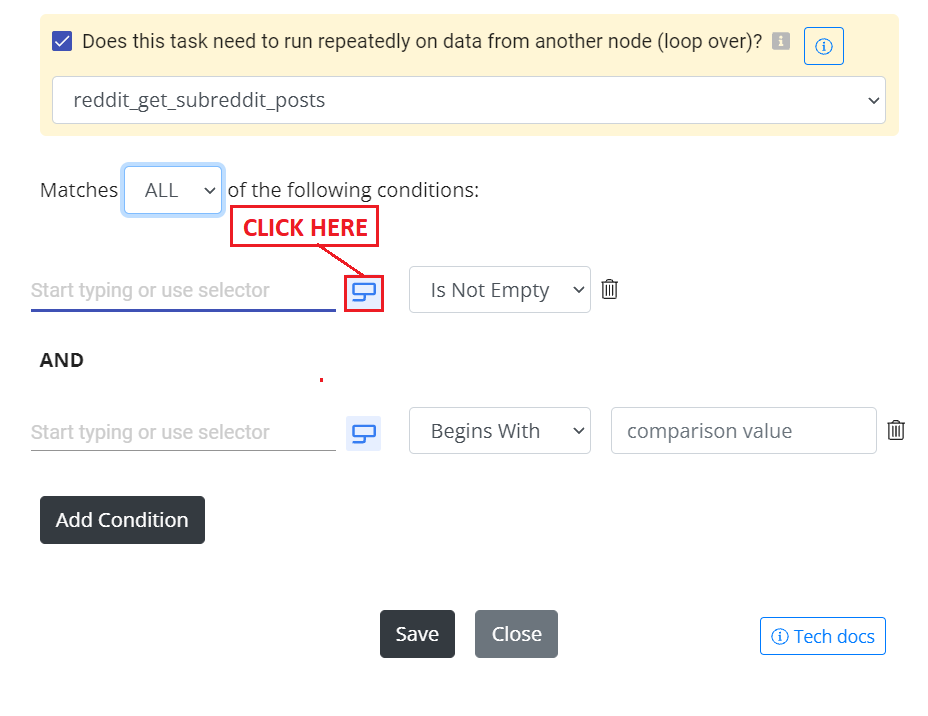Open the Is Not Empty operator dropdown
Image resolution: width=928 pixels, height=716 pixels.
tap(500, 289)
